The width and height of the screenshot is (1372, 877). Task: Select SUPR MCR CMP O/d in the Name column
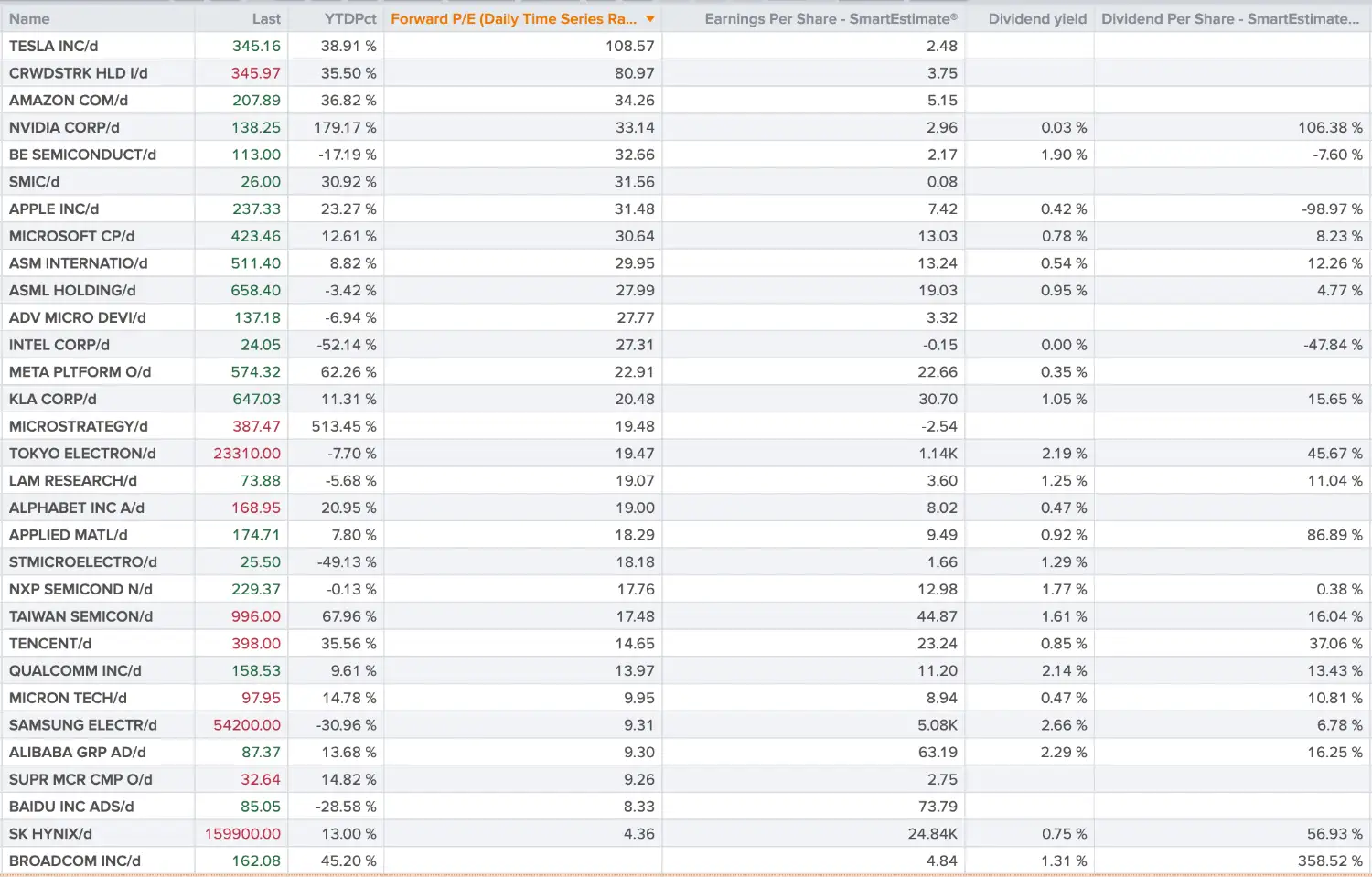80,780
